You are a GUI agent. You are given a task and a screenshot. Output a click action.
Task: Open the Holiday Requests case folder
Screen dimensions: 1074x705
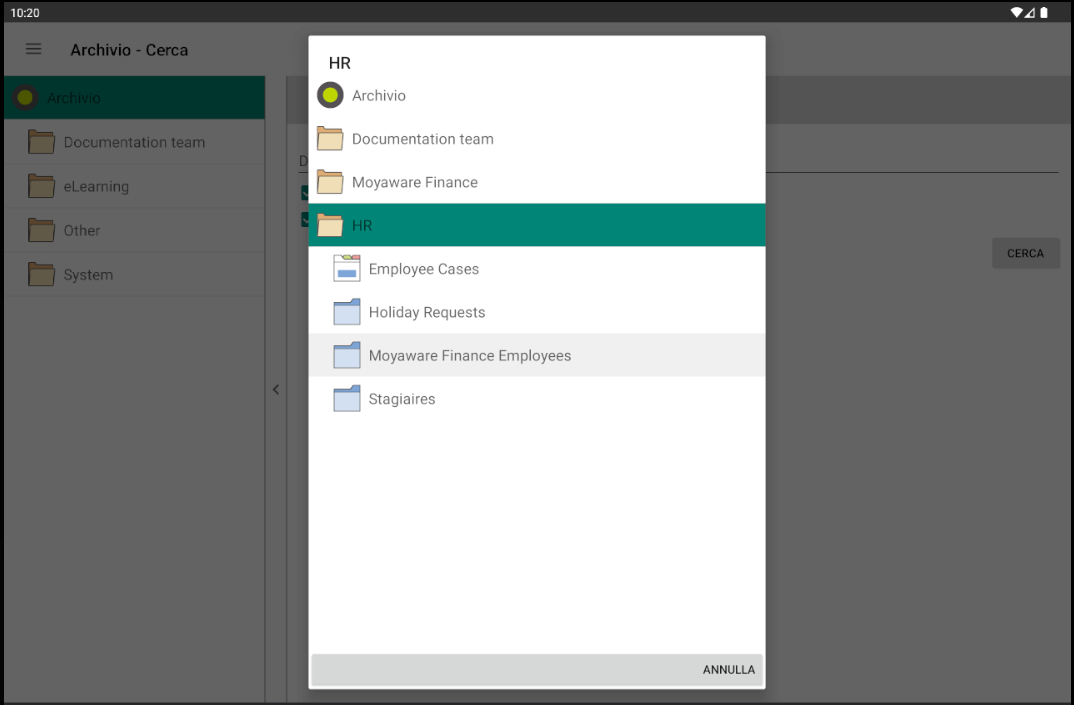tap(426, 312)
